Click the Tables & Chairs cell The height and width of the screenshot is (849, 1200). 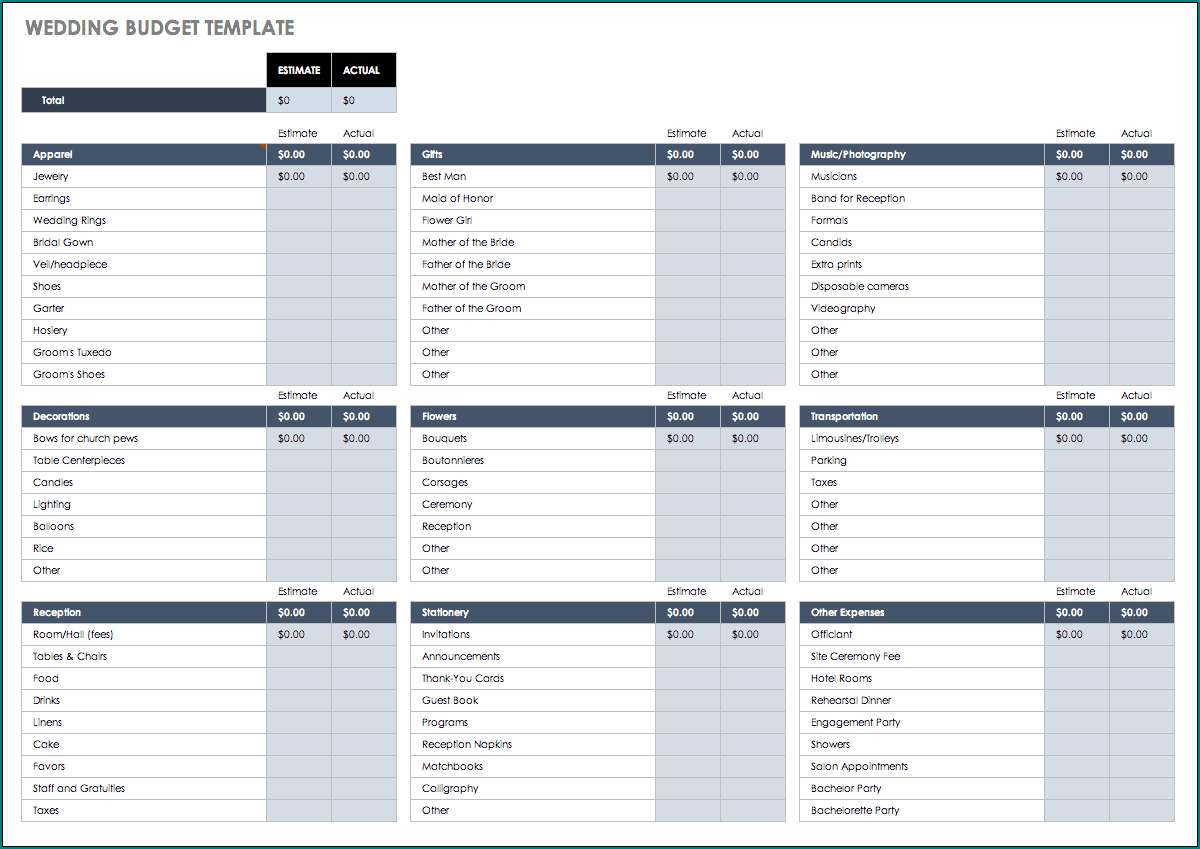pos(144,657)
